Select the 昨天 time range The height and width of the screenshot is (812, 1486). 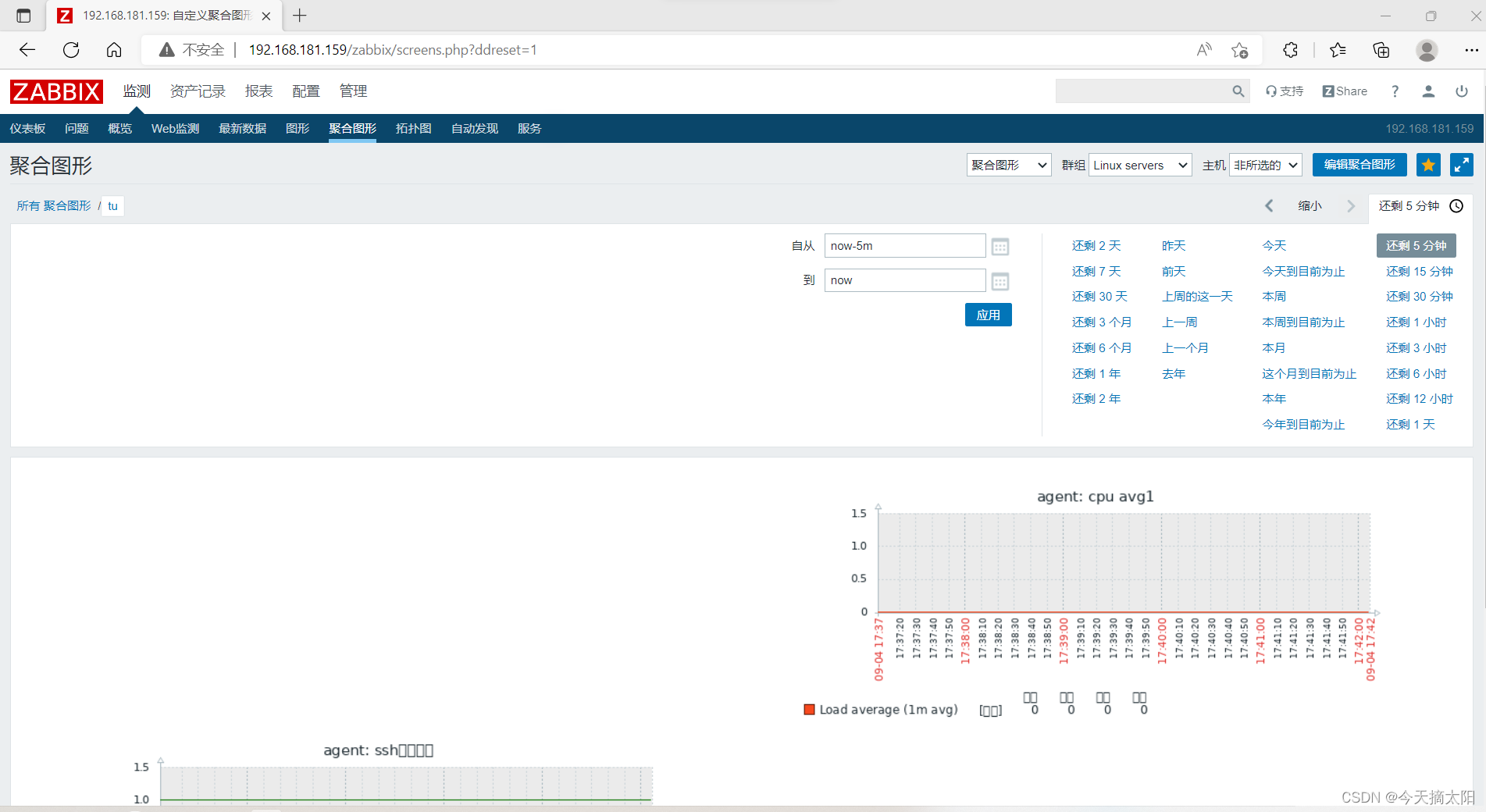(x=1174, y=246)
